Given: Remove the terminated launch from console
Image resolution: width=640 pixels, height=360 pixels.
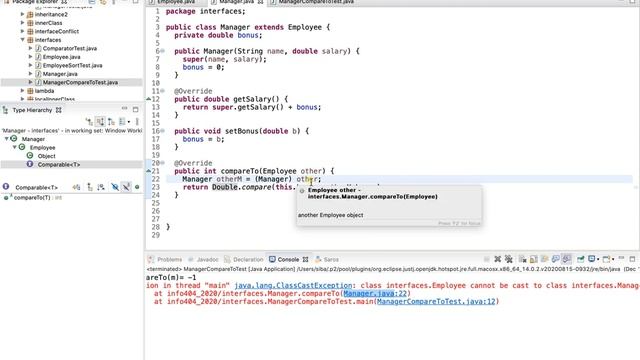Looking at the screenshot, I should pyautogui.click(x=498, y=259).
